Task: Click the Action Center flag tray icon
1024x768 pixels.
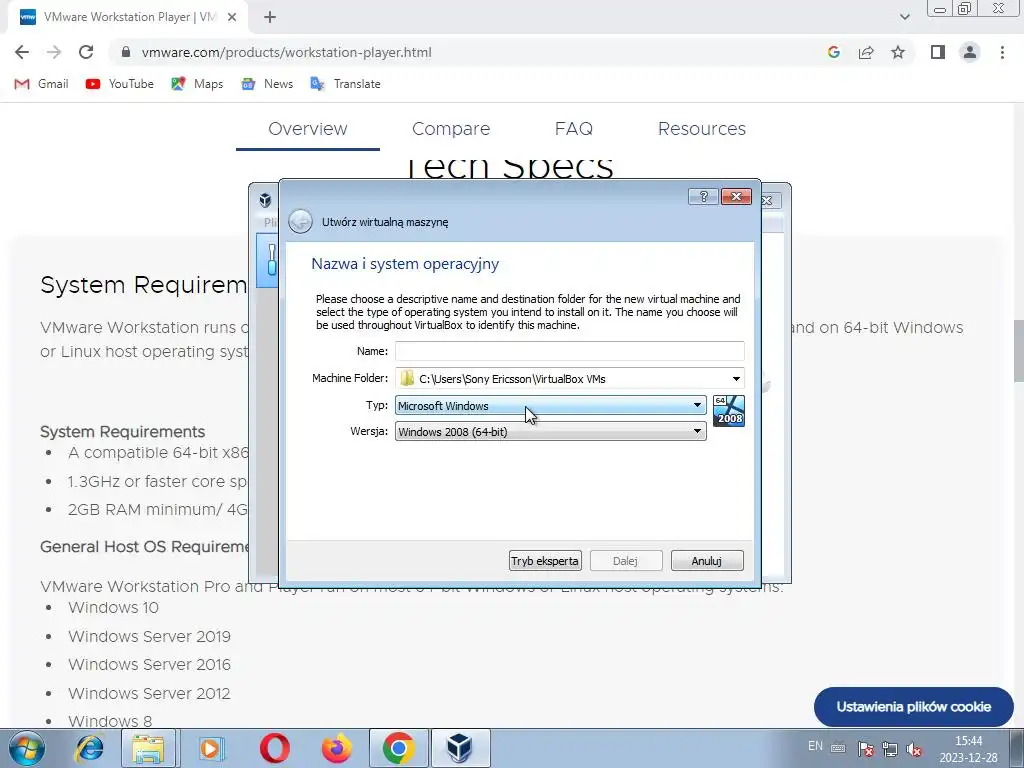Action: pos(865,749)
